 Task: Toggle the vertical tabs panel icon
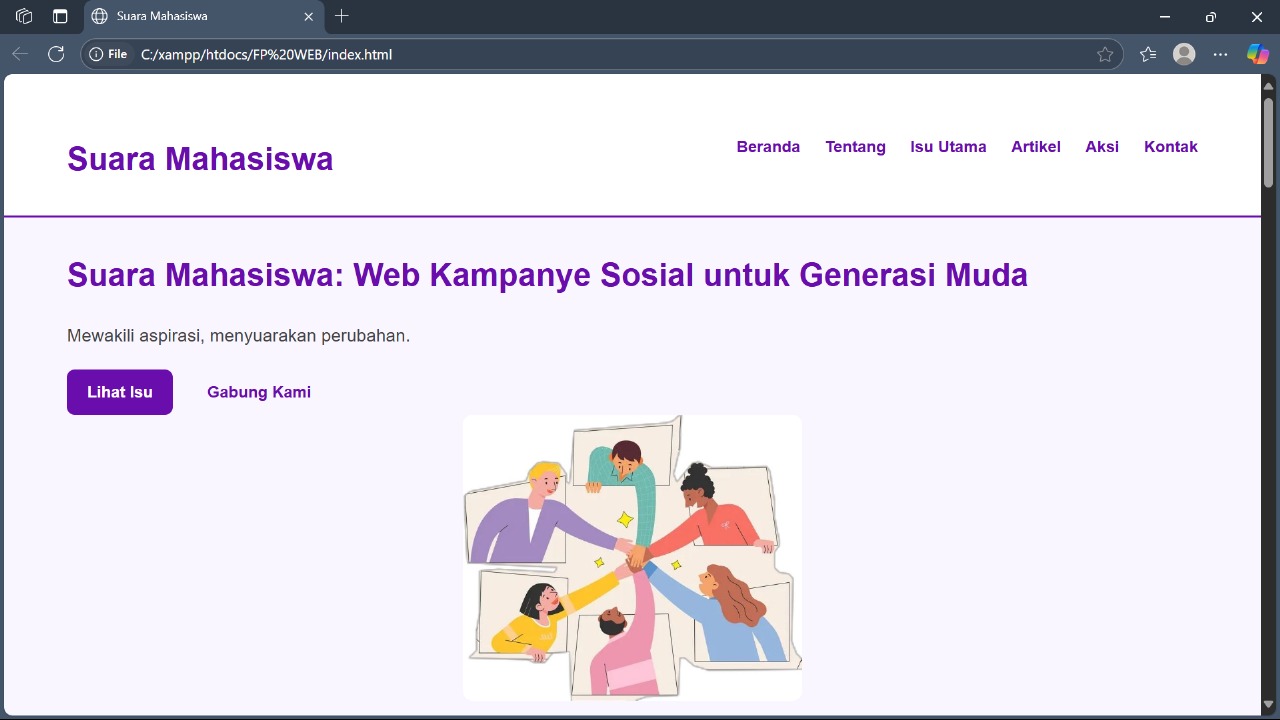[60, 17]
